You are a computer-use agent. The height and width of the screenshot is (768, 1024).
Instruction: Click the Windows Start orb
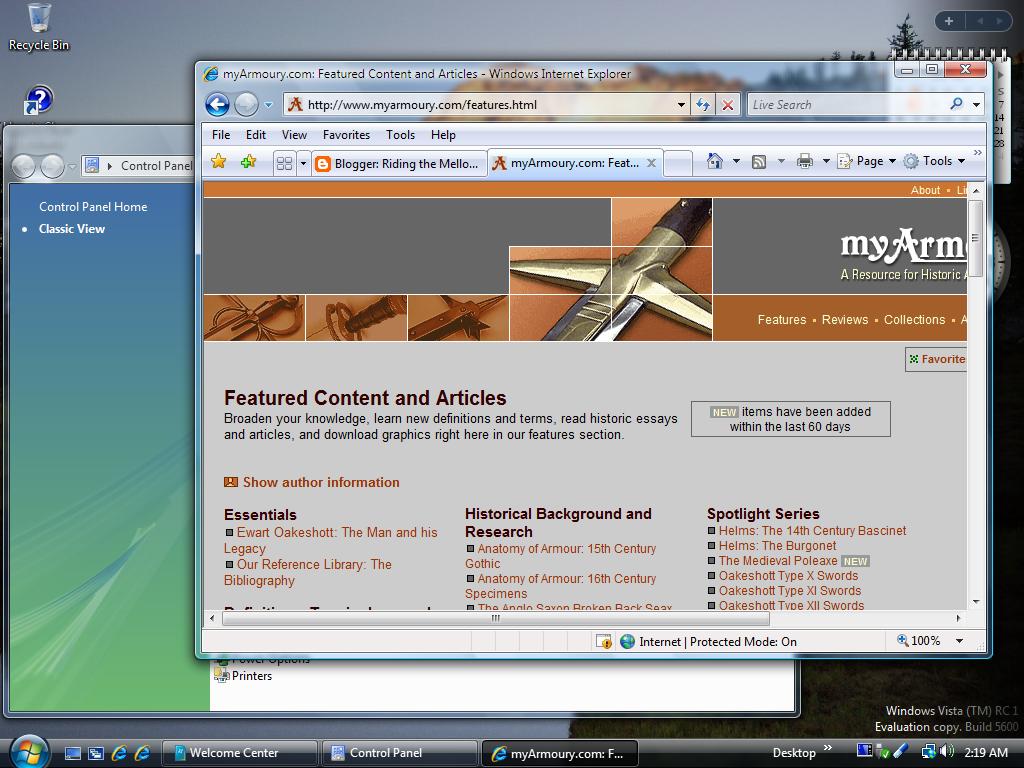click(29, 752)
